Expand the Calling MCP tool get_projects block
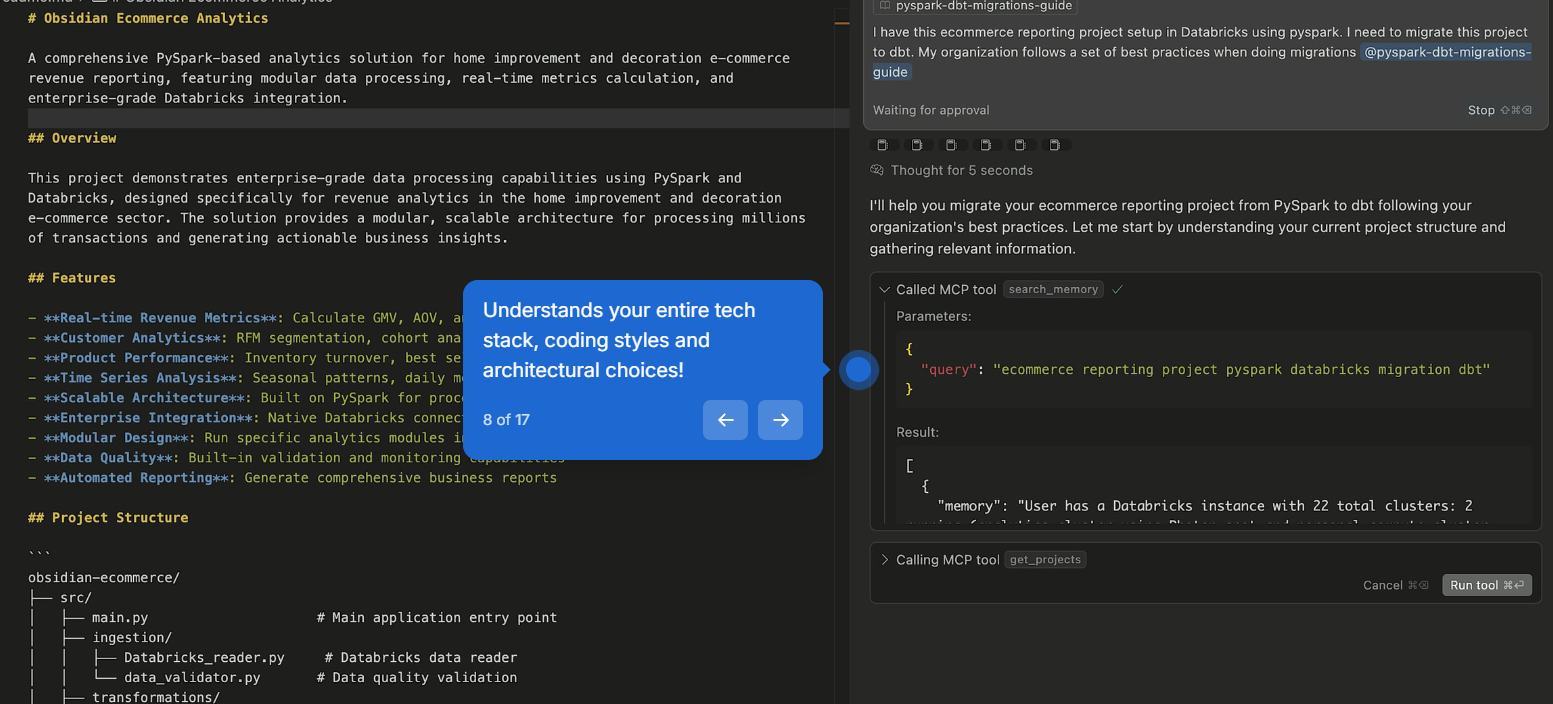The height and width of the screenshot is (704, 1553). (884, 560)
